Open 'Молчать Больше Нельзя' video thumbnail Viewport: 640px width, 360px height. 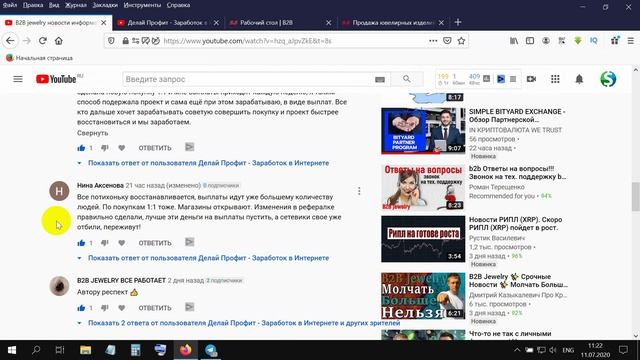pos(423,296)
